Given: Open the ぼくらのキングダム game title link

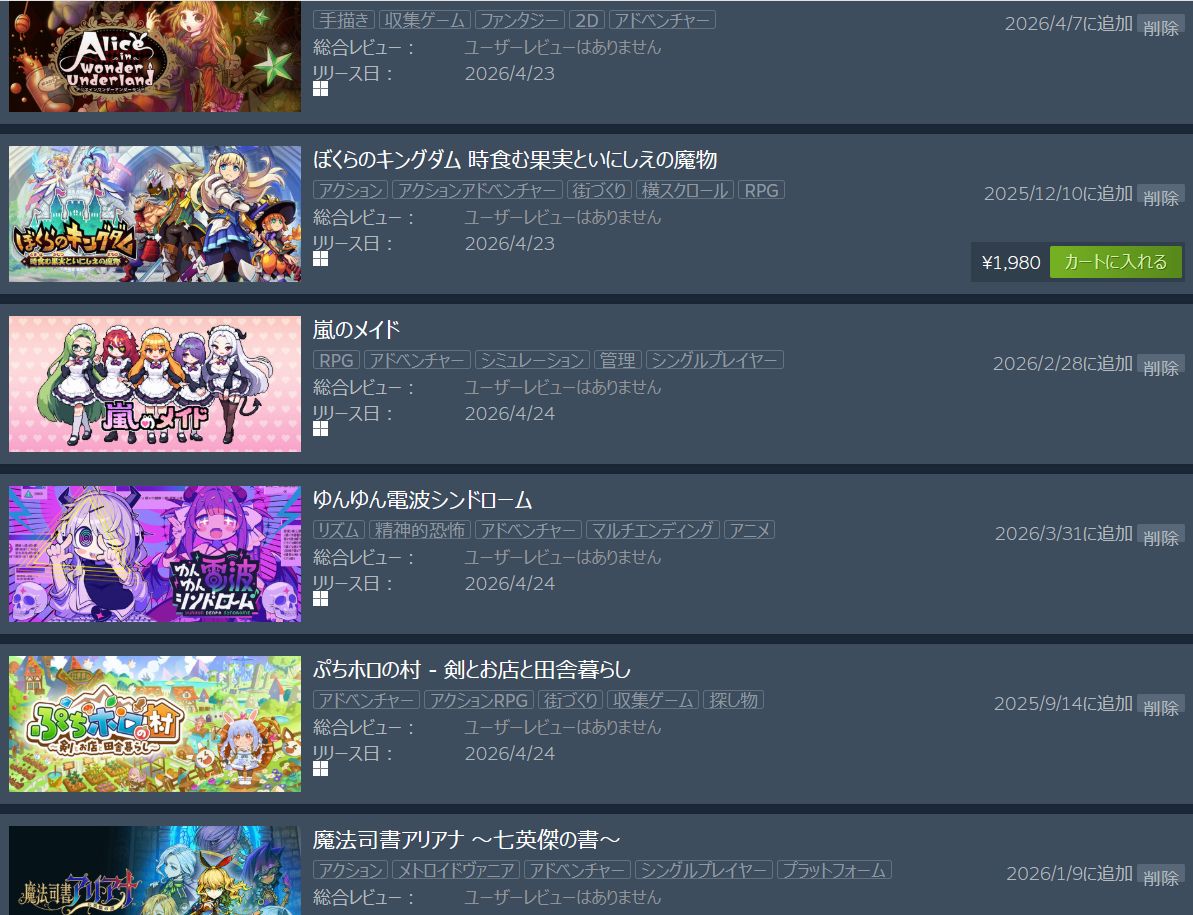Looking at the screenshot, I should pyautogui.click(x=515, y=160).
